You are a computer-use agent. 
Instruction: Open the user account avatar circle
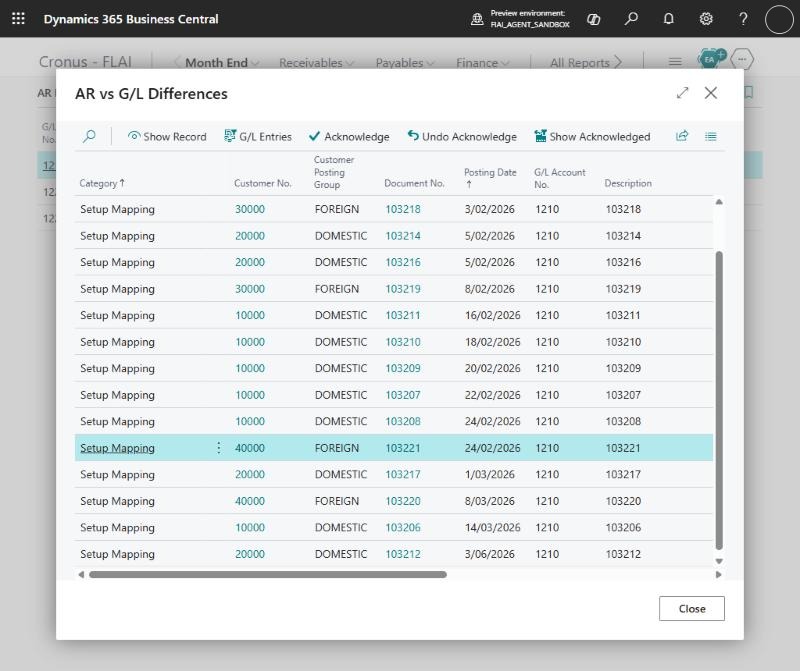click(x=779, y=19)
